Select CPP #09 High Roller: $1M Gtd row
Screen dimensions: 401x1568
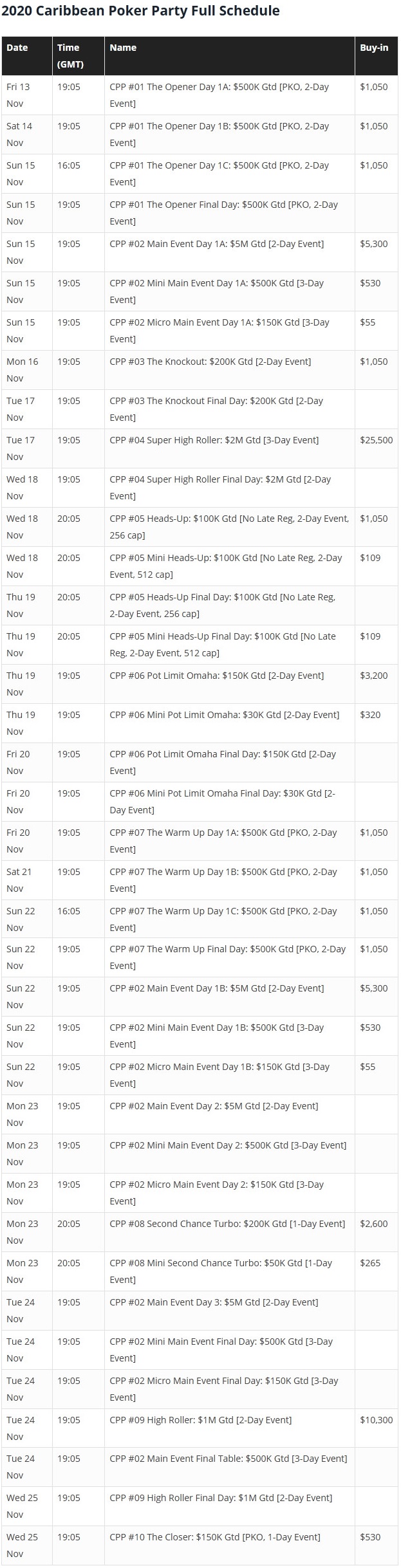tap(200, 1427)
